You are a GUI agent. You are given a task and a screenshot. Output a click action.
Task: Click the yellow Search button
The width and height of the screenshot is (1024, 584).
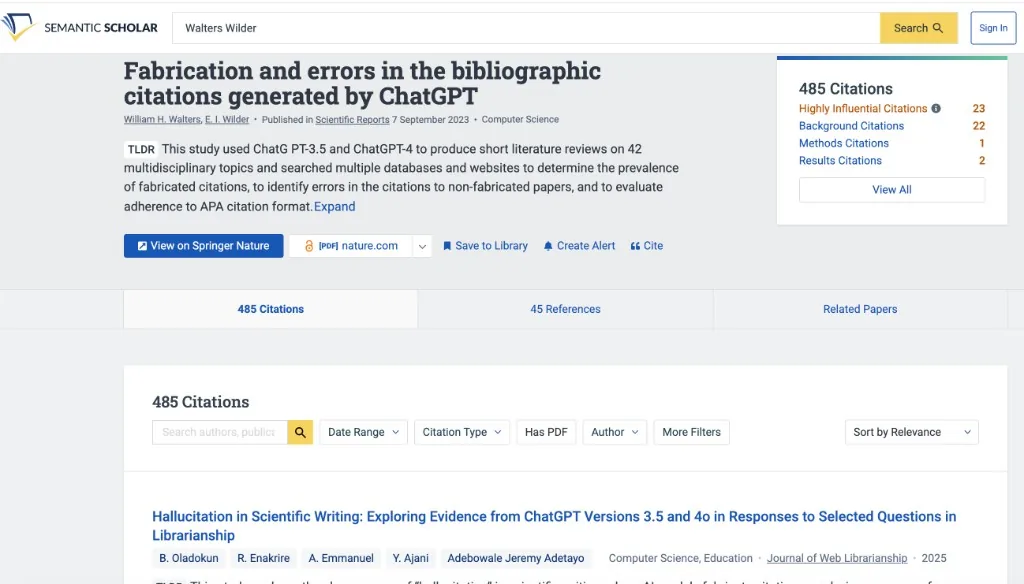tap(918, 28)
